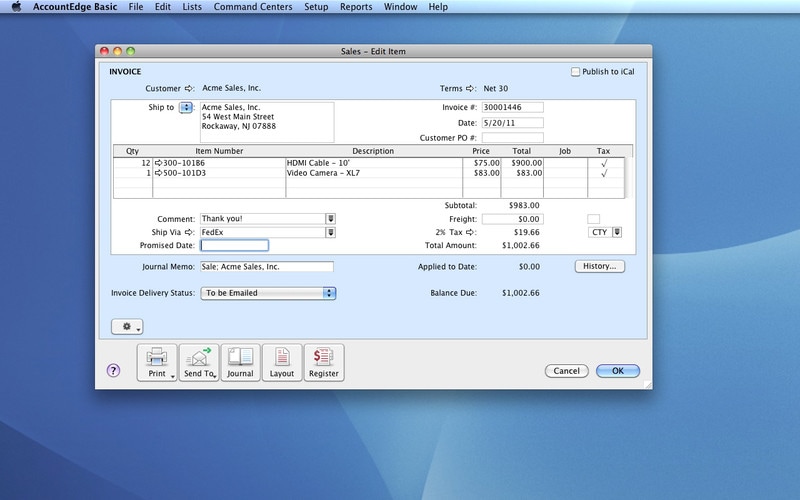Viewport: 800px width, 500px height.
Task: Open the Window menu
Action: tap(401, 7)
